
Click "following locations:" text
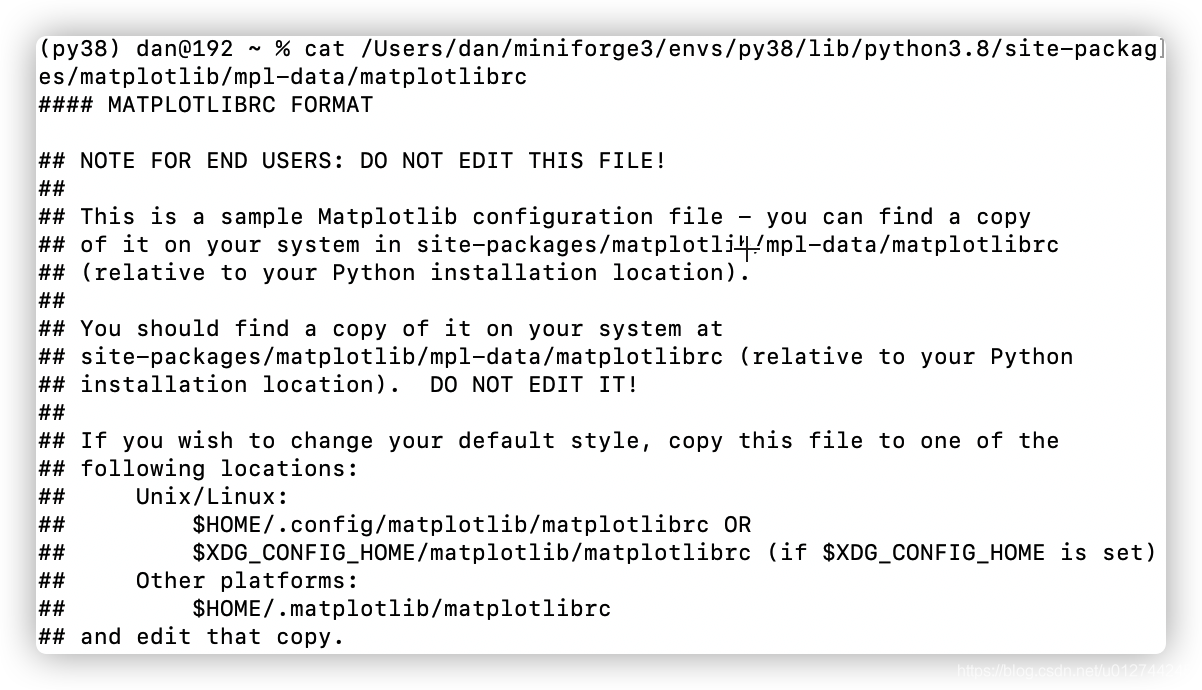coord(219,468)
